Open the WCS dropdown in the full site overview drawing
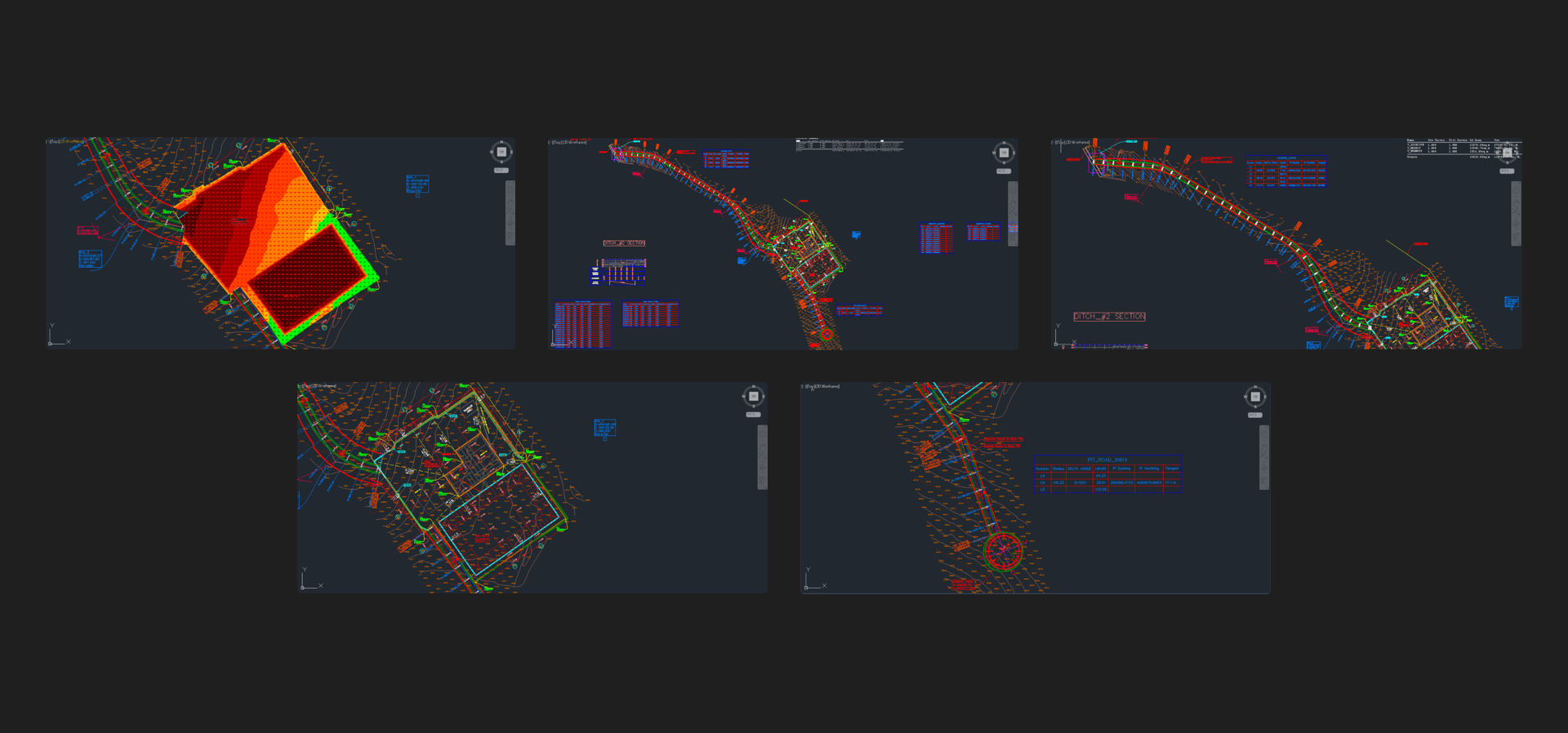Viewport: 1568px width, 733px height. click(1004, 171)
